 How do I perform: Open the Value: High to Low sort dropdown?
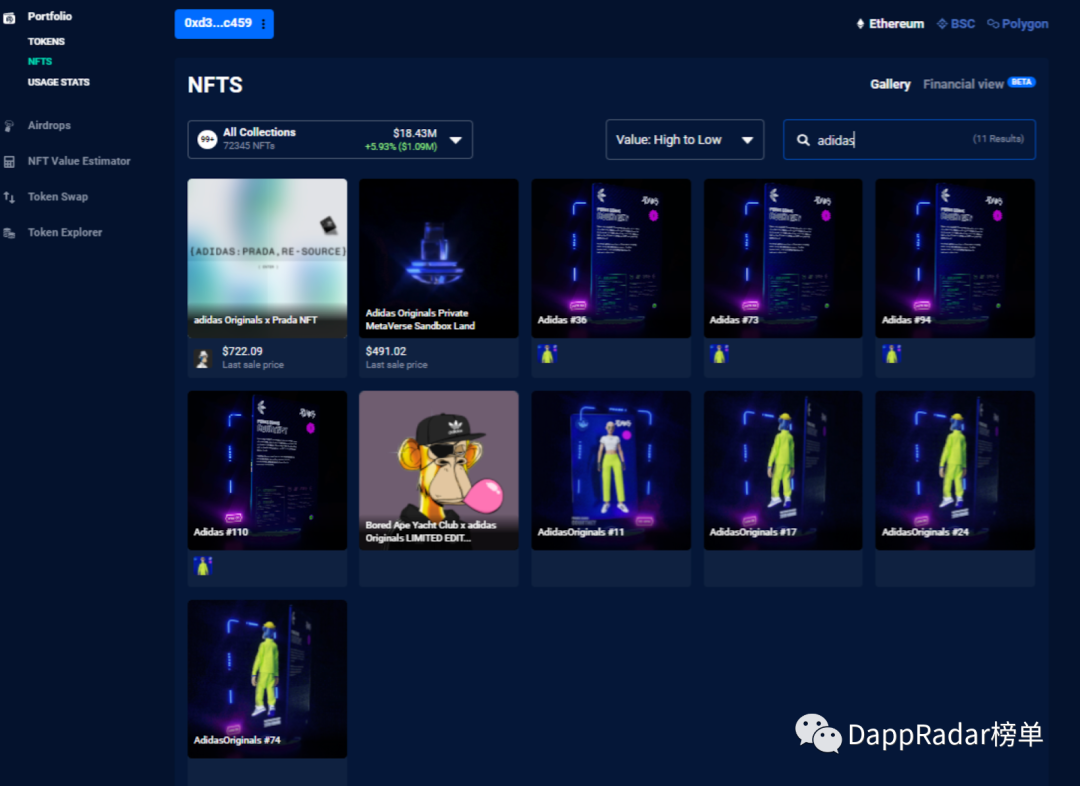pos(685,140)
